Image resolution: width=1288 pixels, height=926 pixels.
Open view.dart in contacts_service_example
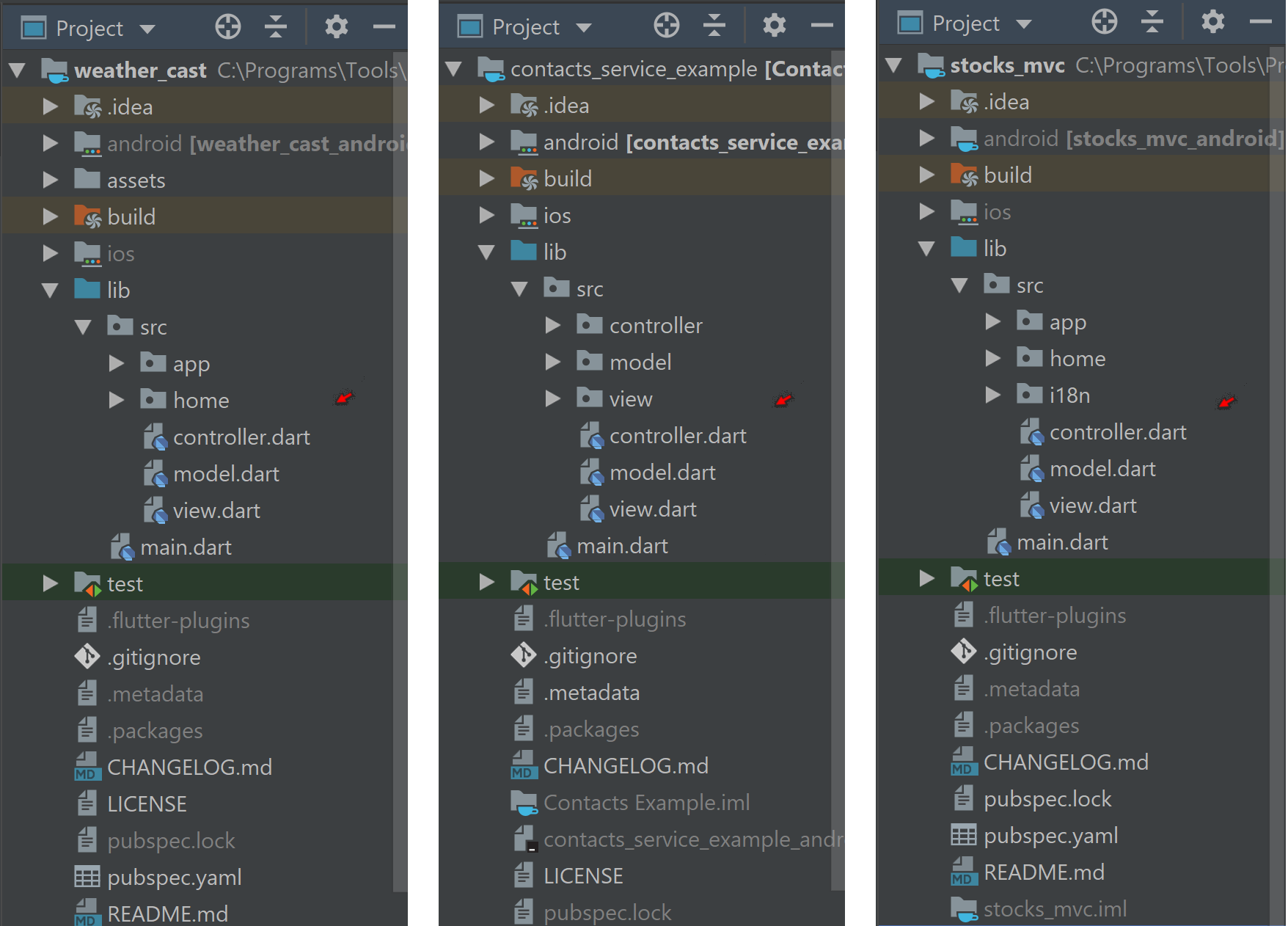(x=653, y=508)
